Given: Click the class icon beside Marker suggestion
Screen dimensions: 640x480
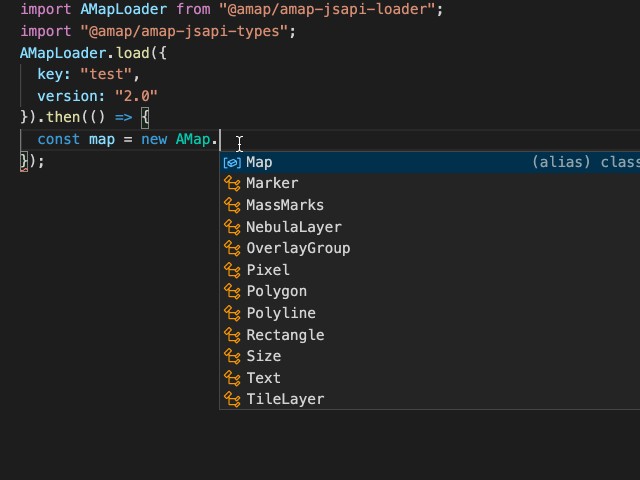Looking at the screenshot, I should click(232, 184).
